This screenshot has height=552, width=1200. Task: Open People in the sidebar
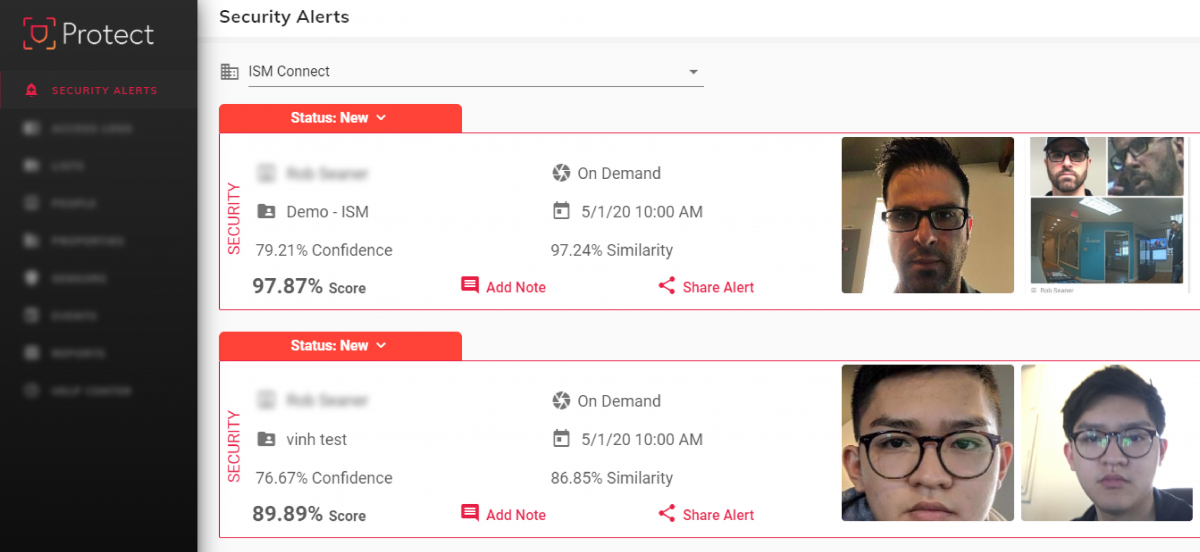74,203
